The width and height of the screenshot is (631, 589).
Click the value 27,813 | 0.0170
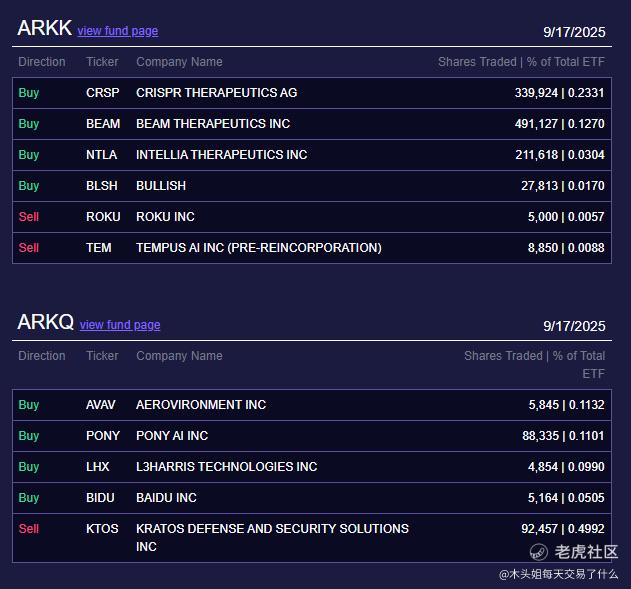563,186
